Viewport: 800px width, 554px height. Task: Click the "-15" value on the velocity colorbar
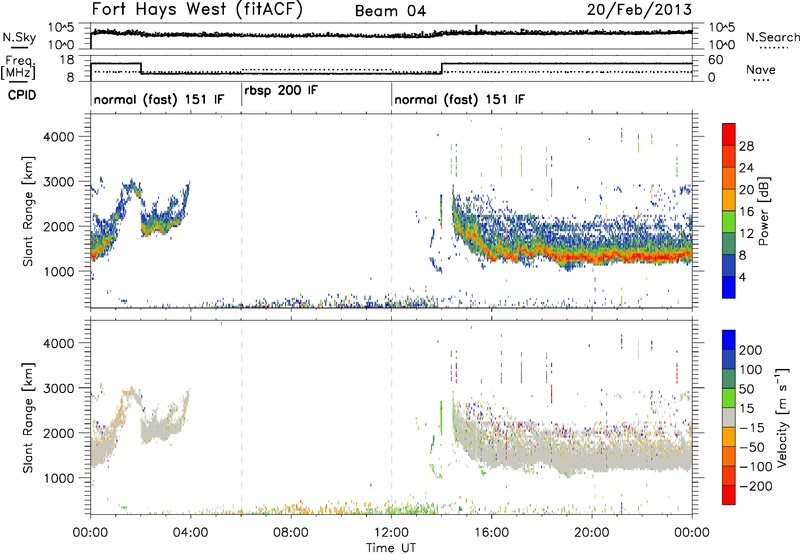(x=752, y=428)
